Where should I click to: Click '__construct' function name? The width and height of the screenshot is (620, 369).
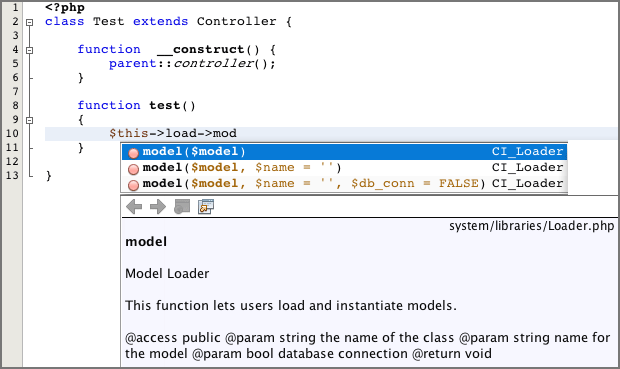(200, 50)
